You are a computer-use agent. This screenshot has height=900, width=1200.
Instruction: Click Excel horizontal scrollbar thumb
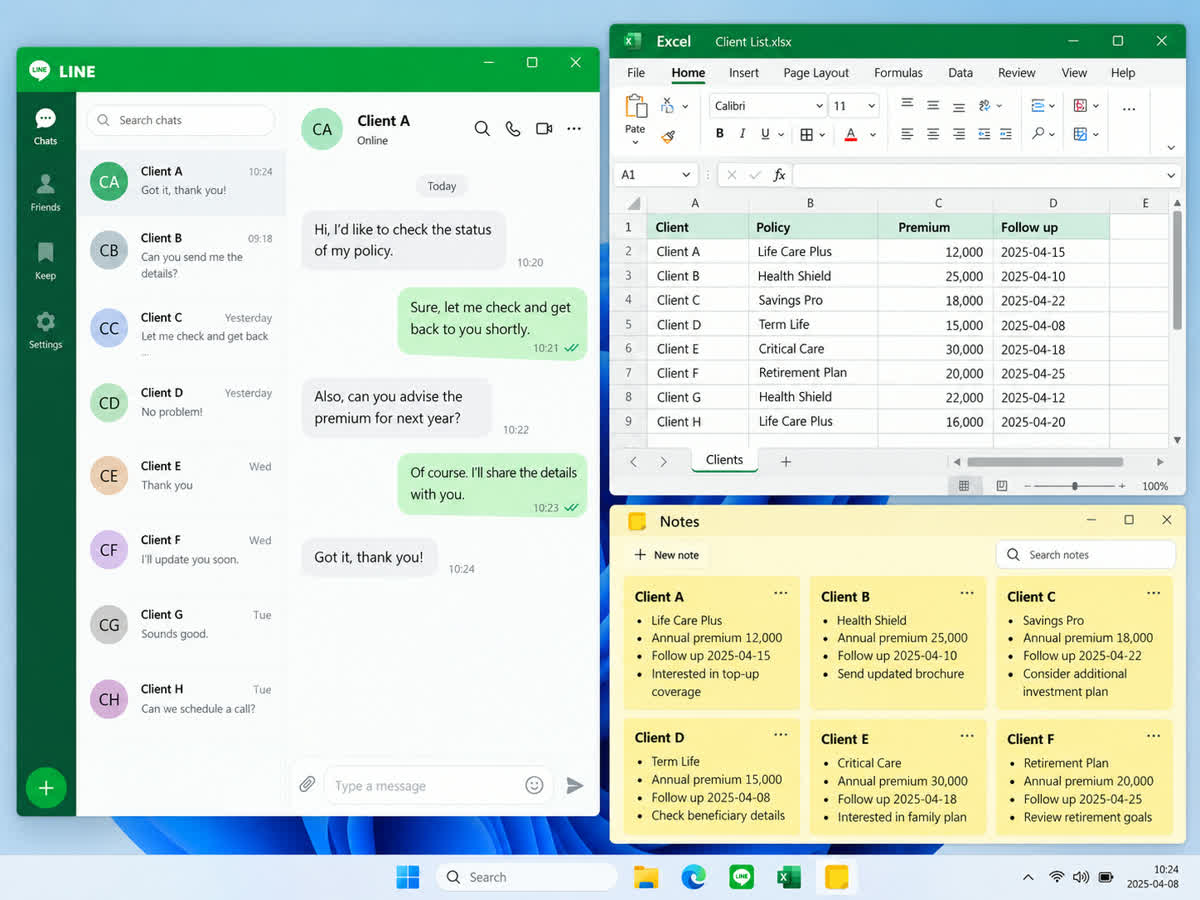click(x=1044, y=462)
